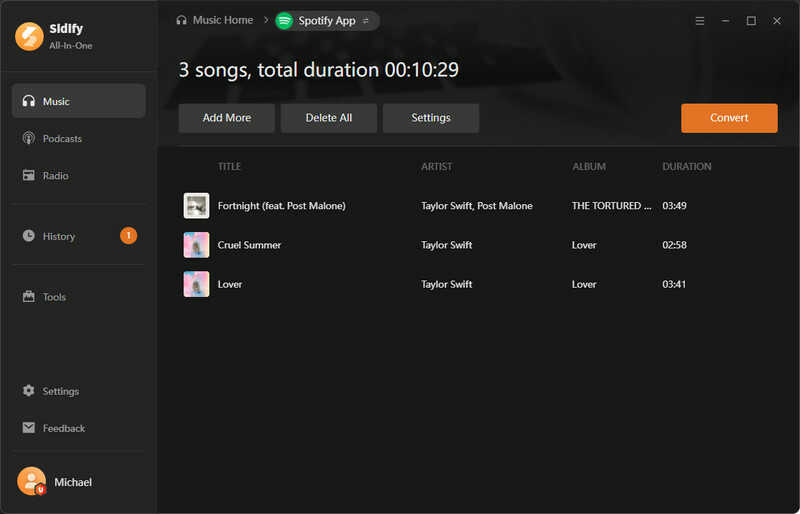The width and height of the screenshot is (800, 514).
Task: Select the Fortnight album cover thumbnail
Action: pos(196,206)
